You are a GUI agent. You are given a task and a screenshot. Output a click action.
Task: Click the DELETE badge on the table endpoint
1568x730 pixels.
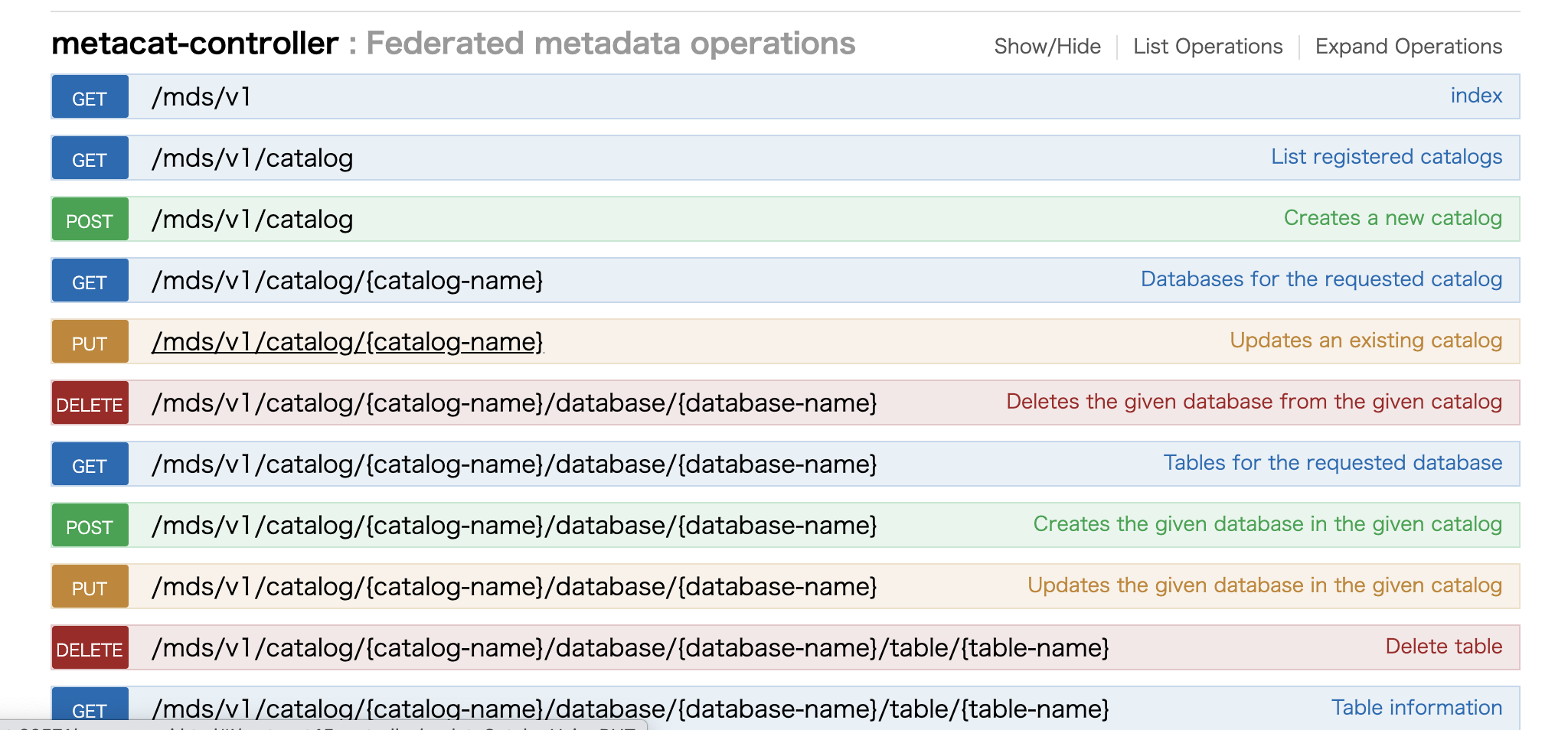89,647
